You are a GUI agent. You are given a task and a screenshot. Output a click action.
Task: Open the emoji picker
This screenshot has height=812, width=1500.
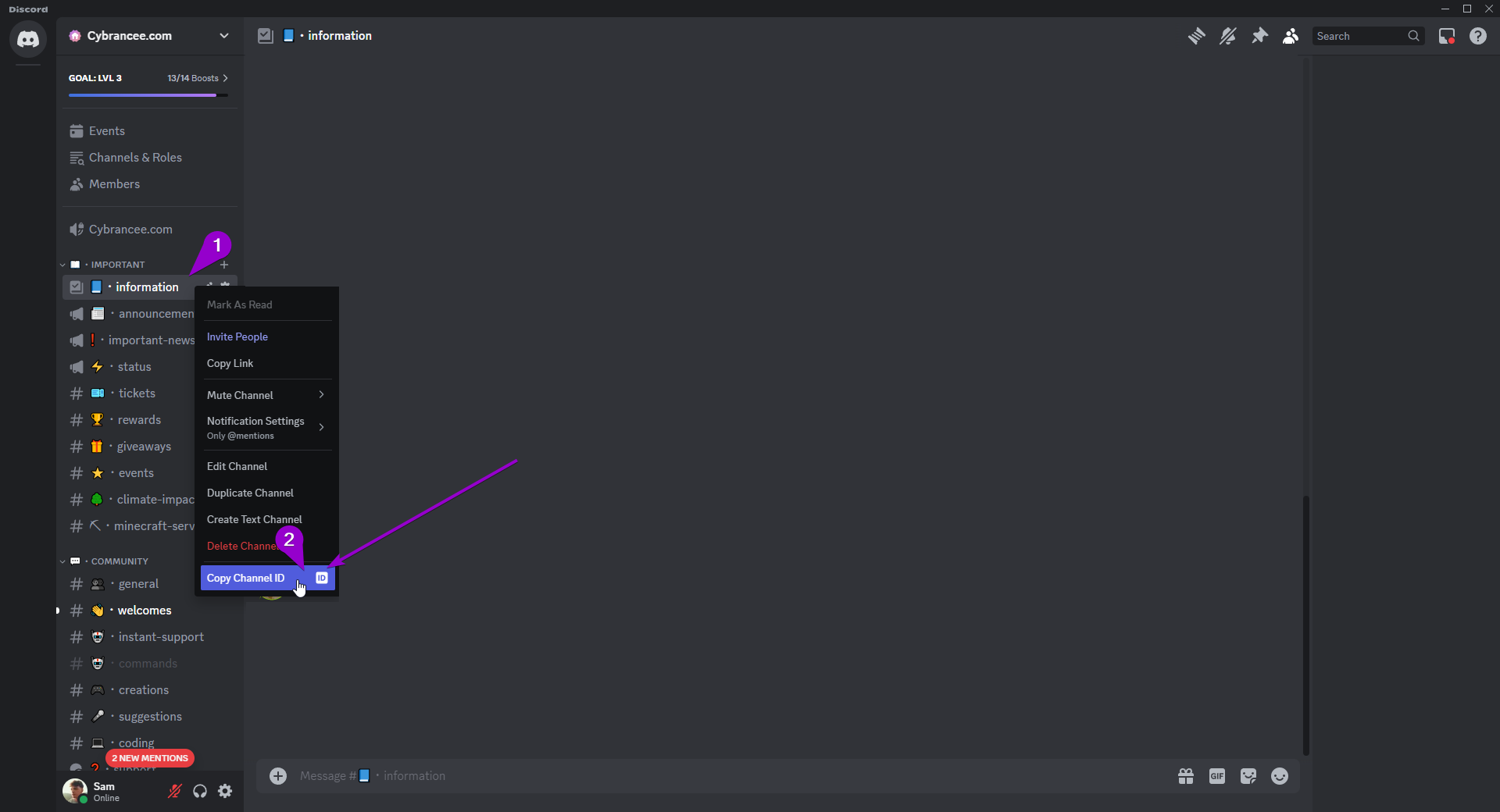point(1279,775)
